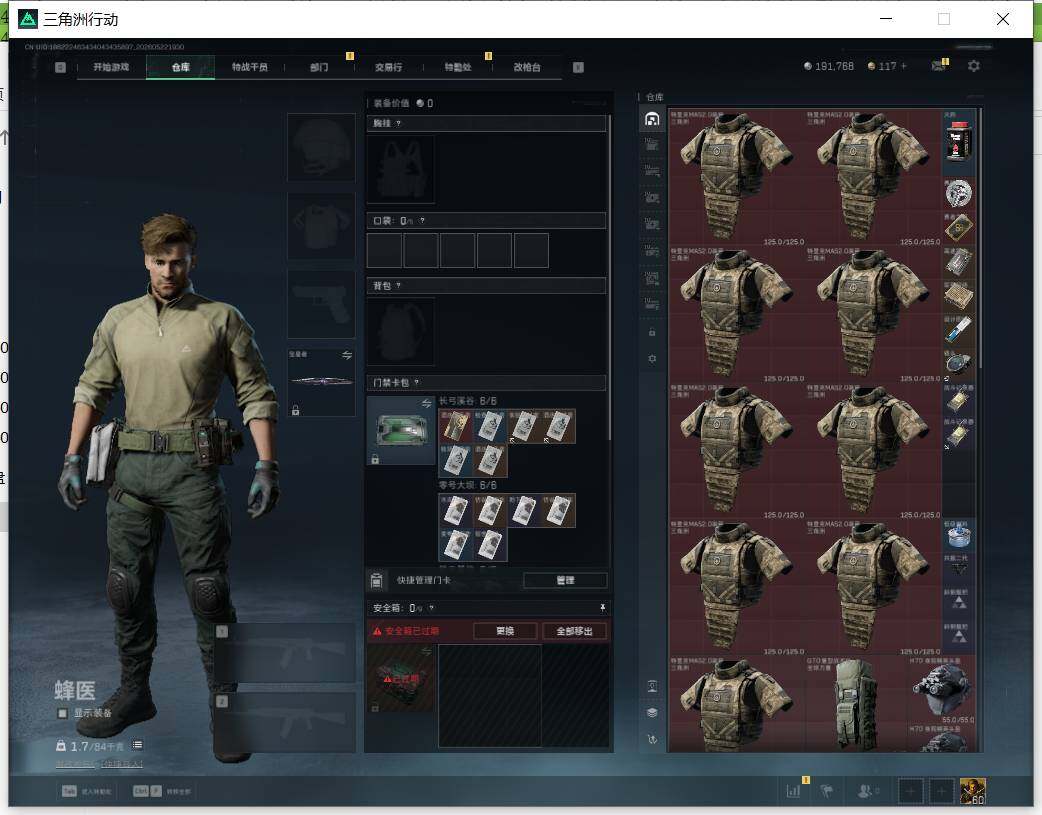Click the right tab-navigation key icon
The image size is (1042, 815).
578,67
